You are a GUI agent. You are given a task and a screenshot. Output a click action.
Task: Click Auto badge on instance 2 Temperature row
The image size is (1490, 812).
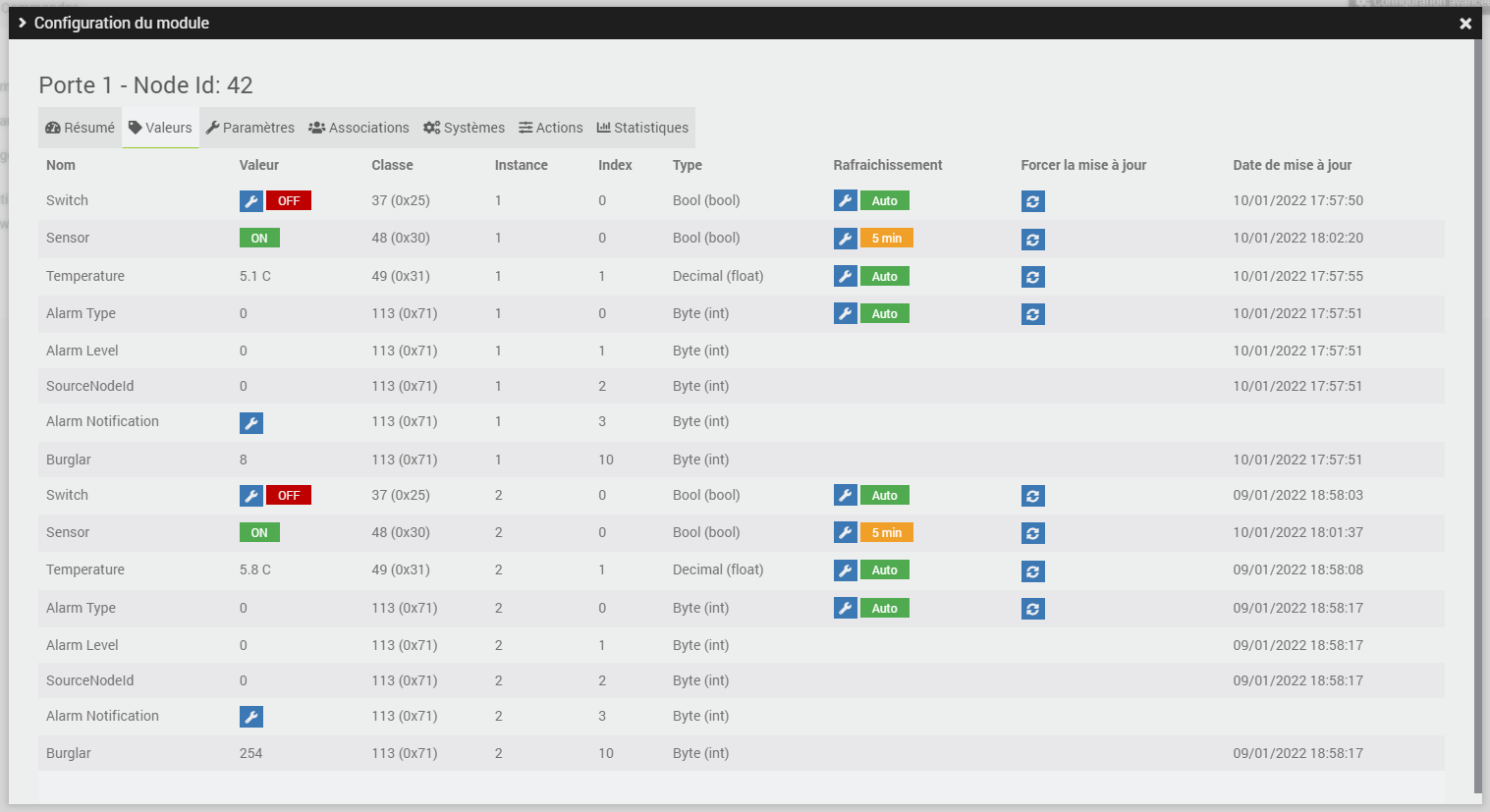click(x=885, y=570)
